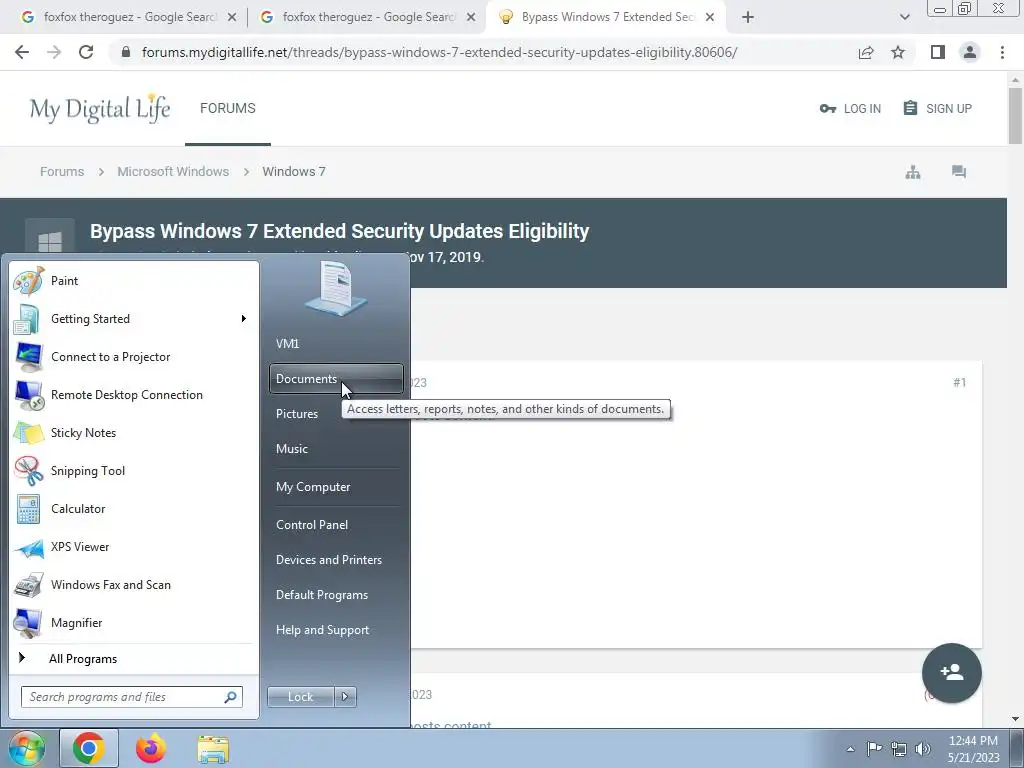Click the taskbar clock and date

(973, 749)
